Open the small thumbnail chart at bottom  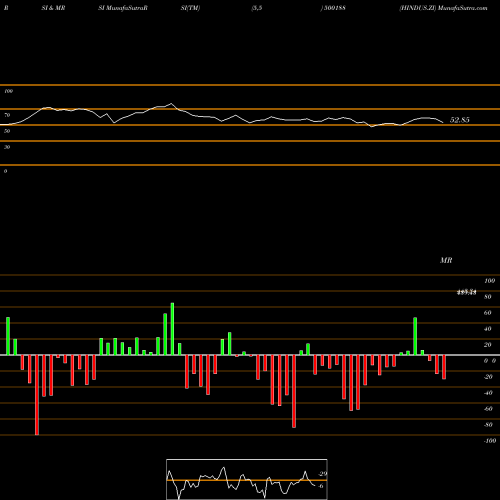coord(247,479)
